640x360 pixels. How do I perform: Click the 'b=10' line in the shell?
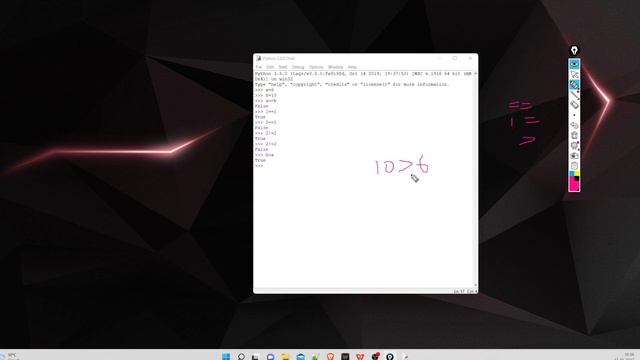tap(265, 95)
